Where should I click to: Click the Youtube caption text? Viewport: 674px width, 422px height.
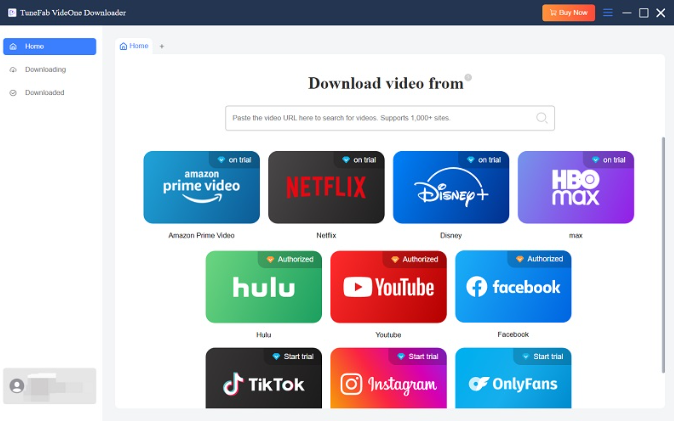point(388,335)
